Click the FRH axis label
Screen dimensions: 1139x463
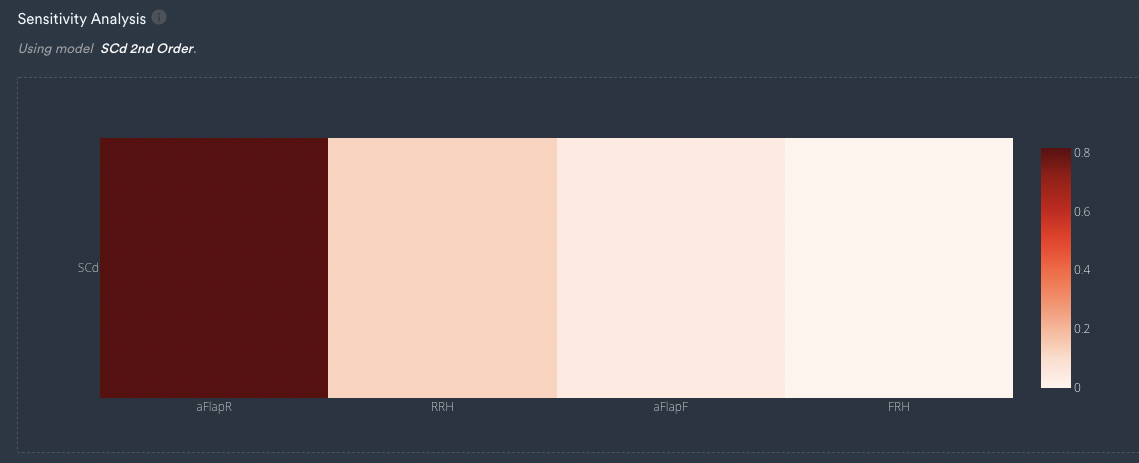(x=899, y=407)
